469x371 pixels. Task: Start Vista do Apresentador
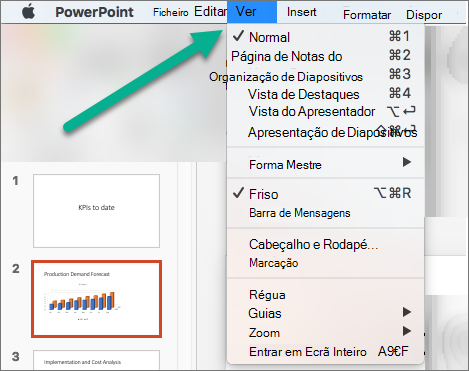[325, 112]
